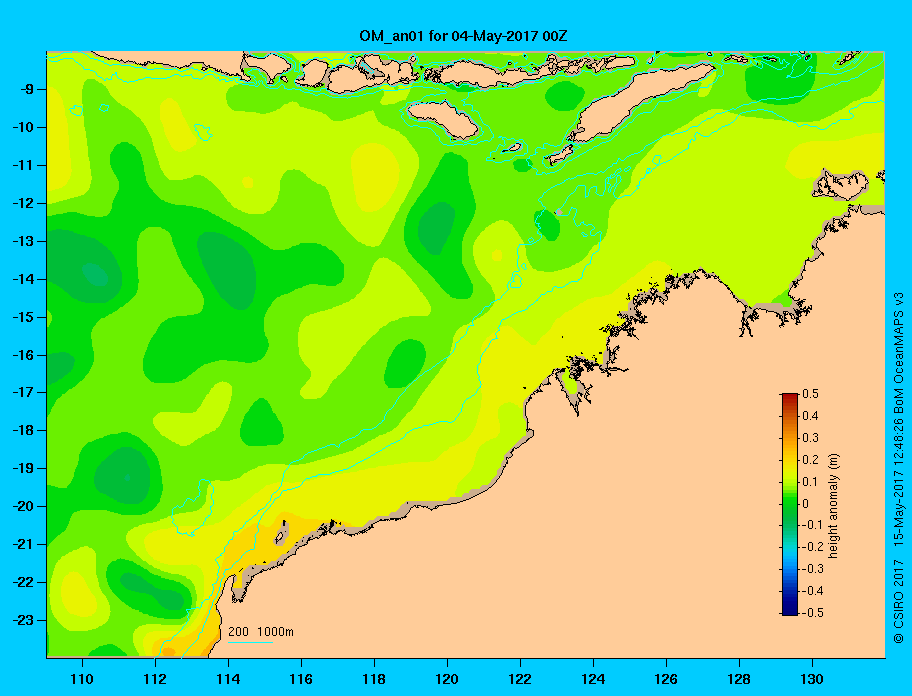Click the -0.3 label on the color scale

tap(812, 569)
